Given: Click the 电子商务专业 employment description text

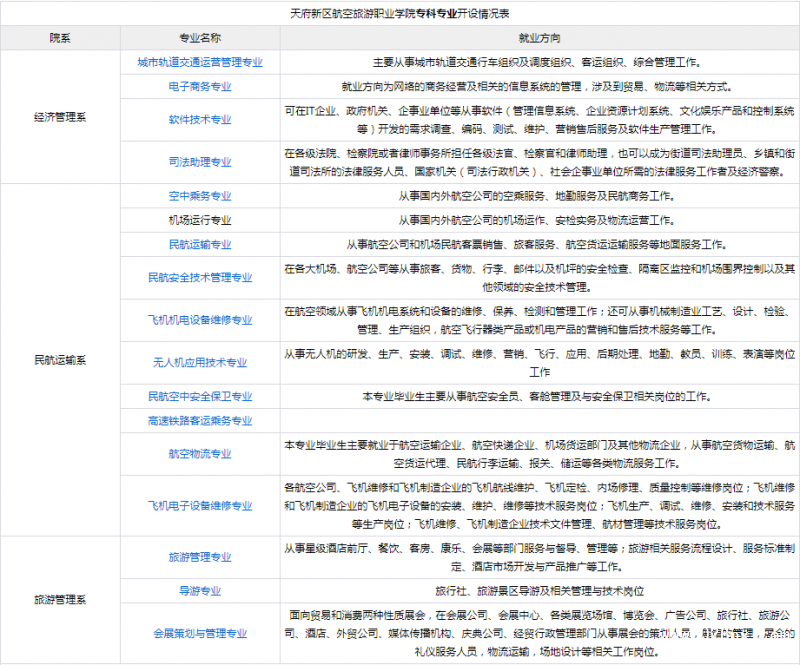Looking at the screenshot, I should click(539, 87).
